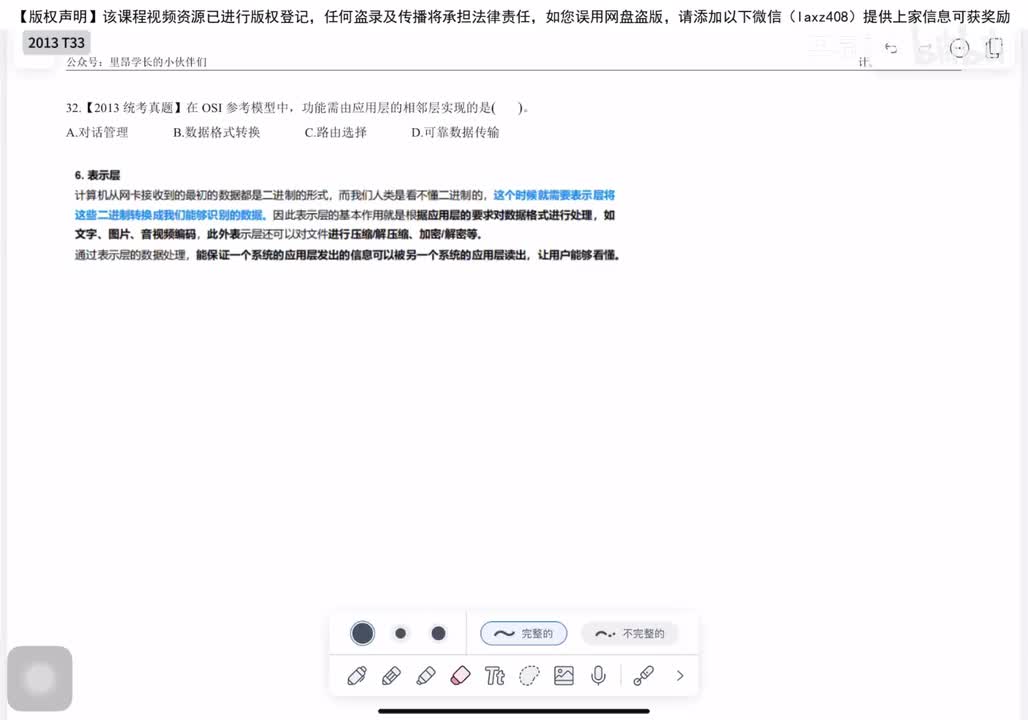
Task: Choose the Tt text tool
Action: [495, 675]
